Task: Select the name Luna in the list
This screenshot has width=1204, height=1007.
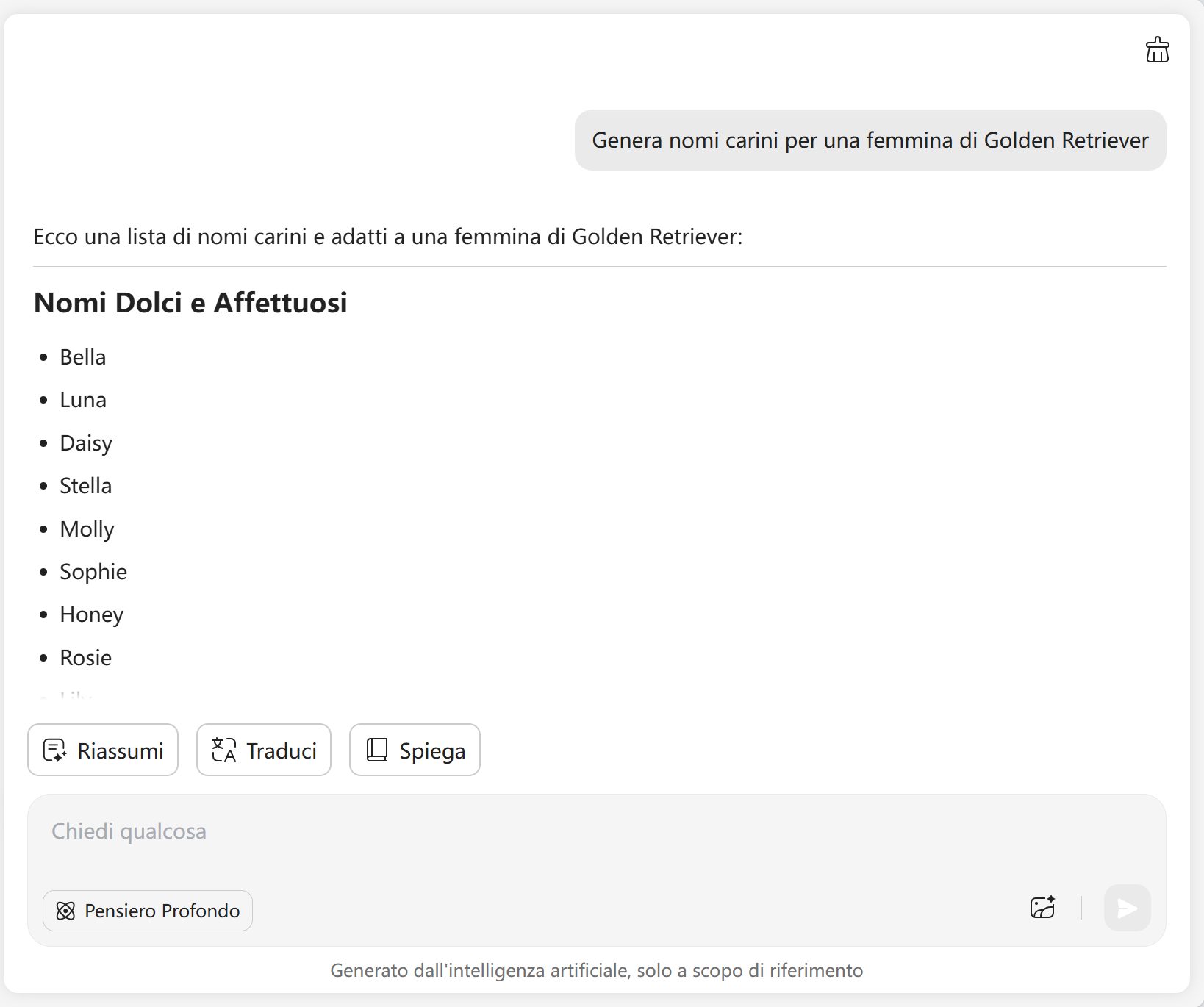Action: click(x=83, y=400)
